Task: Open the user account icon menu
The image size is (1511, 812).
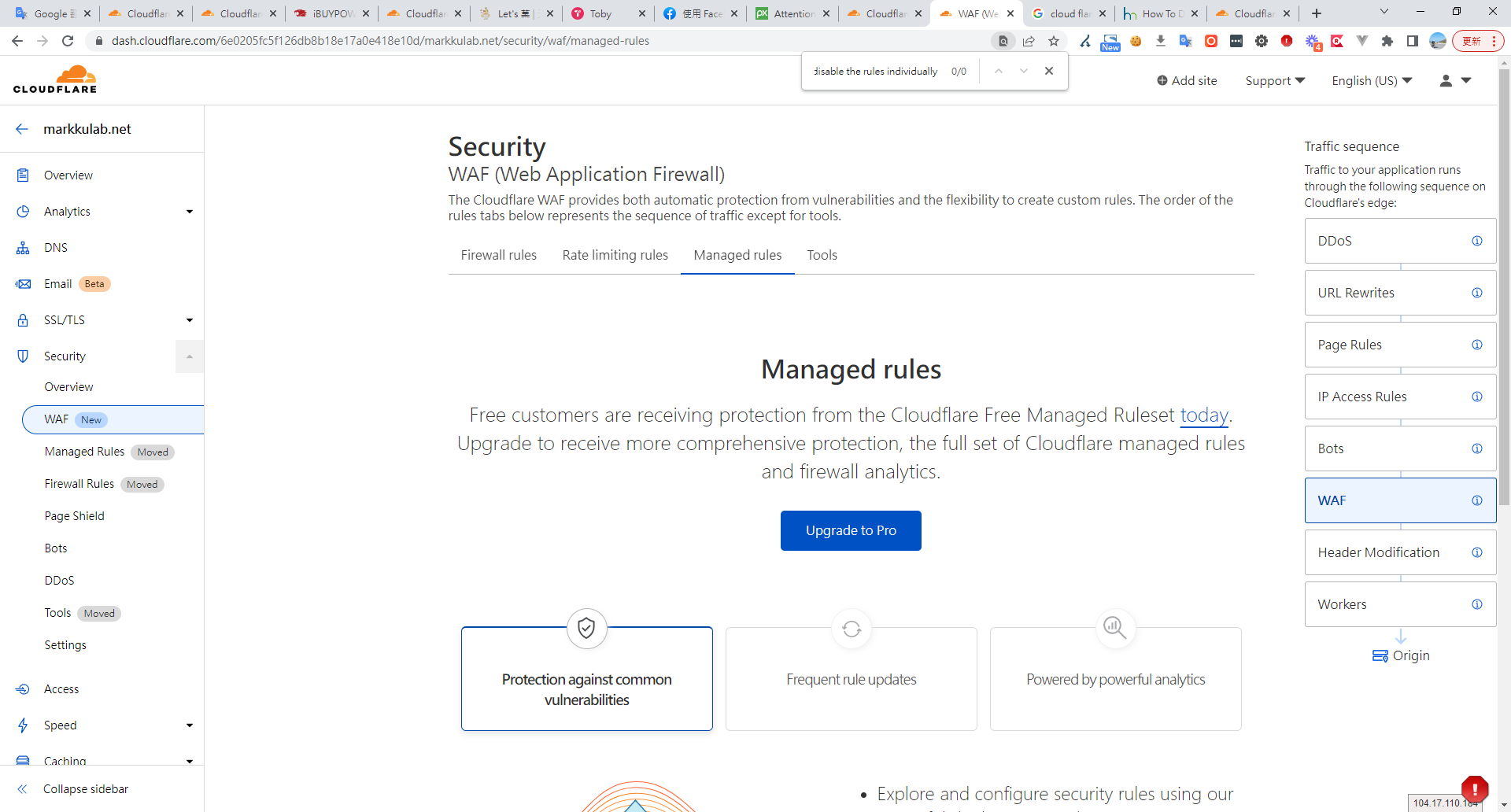Action: coord(1454,80)
